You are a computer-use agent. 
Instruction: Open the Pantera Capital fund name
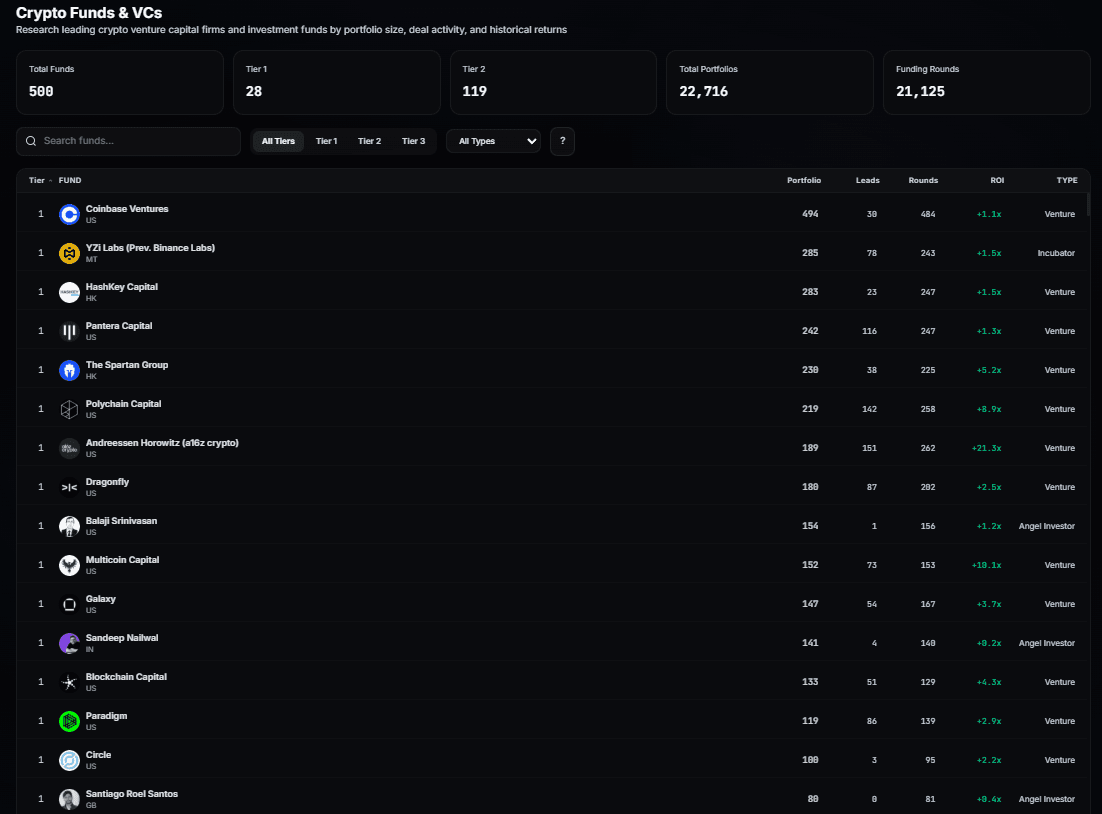pyautogui.click(x=119, y=325)
